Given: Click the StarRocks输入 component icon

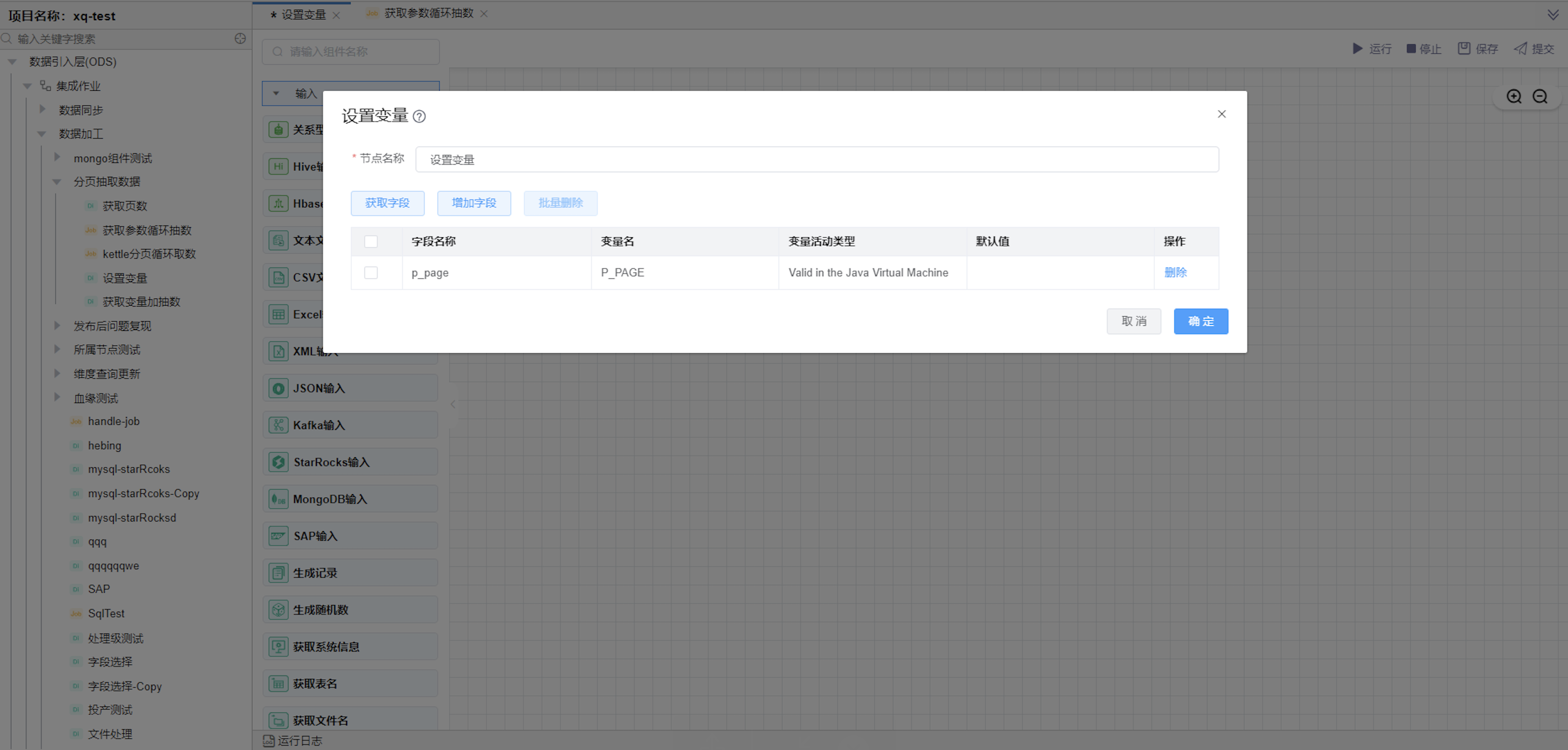Looking at the screenshot, I should coord(278,462).
